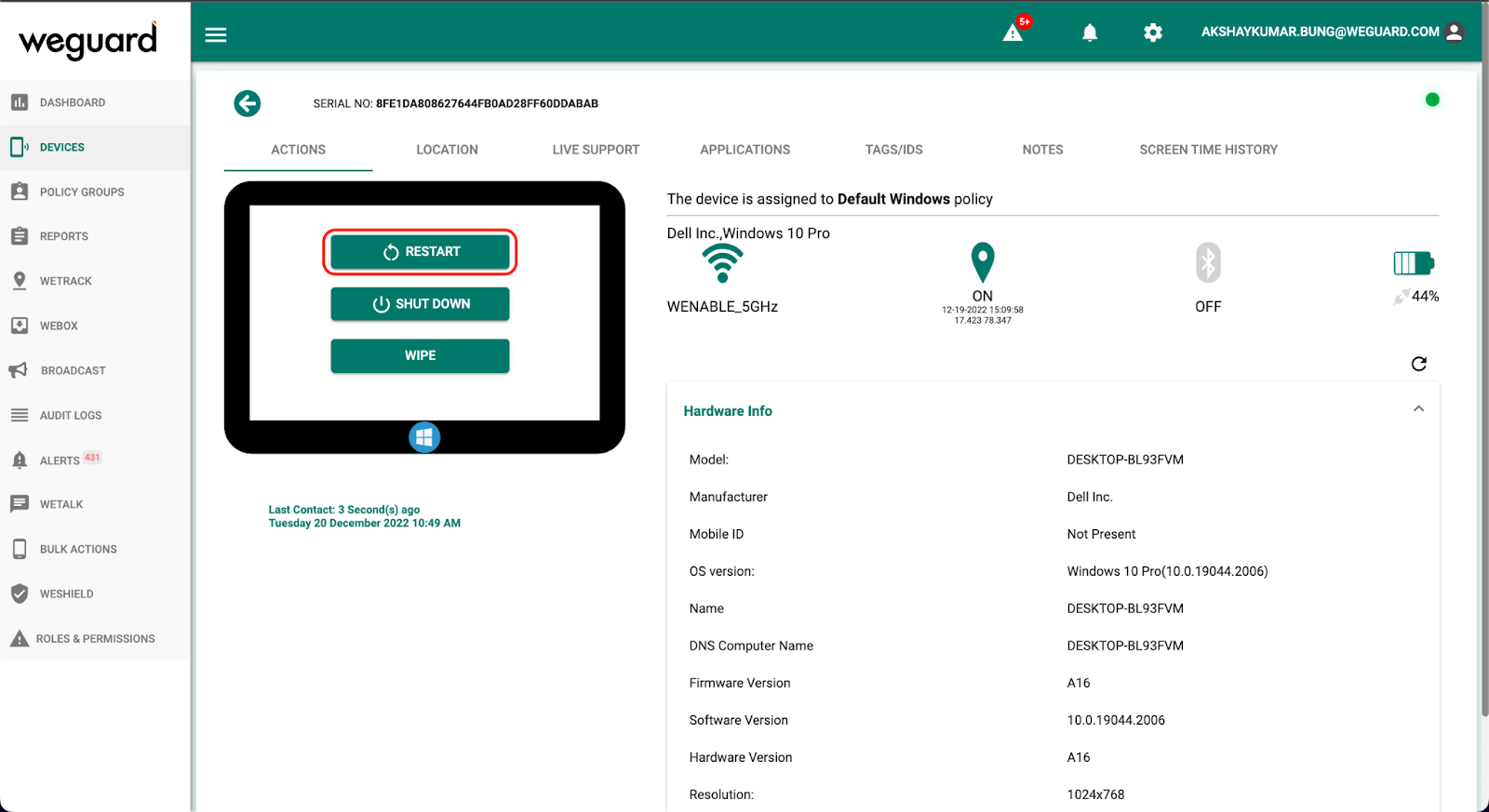Click the Manufacturer value Dell Inc.
This screenshot has height=812, width=1489.
(x=1090, y=497)
